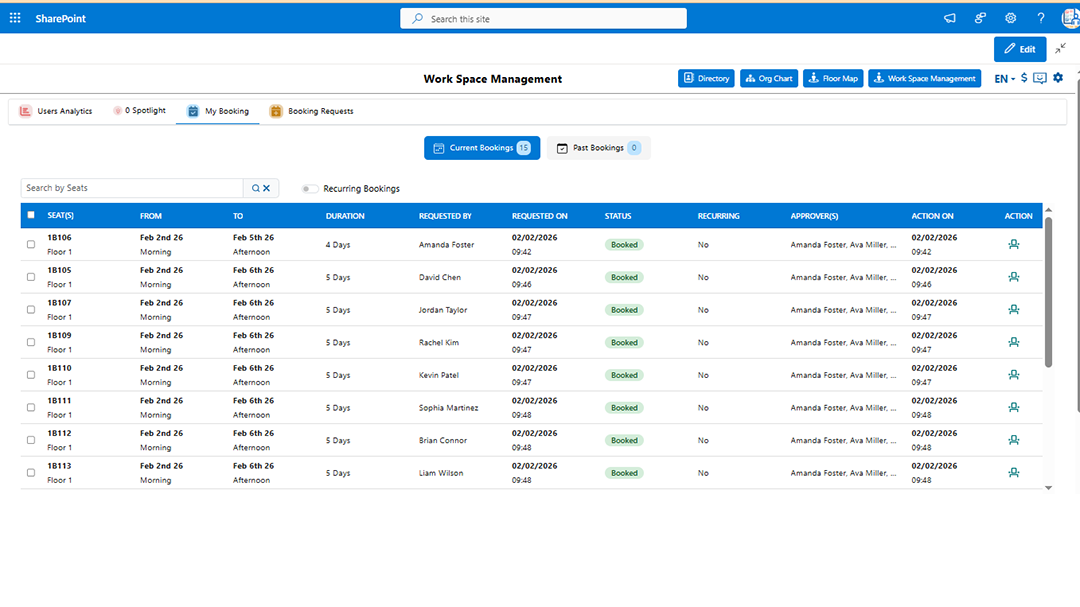Open the feedback chat icon near EN

point(1041,77)
